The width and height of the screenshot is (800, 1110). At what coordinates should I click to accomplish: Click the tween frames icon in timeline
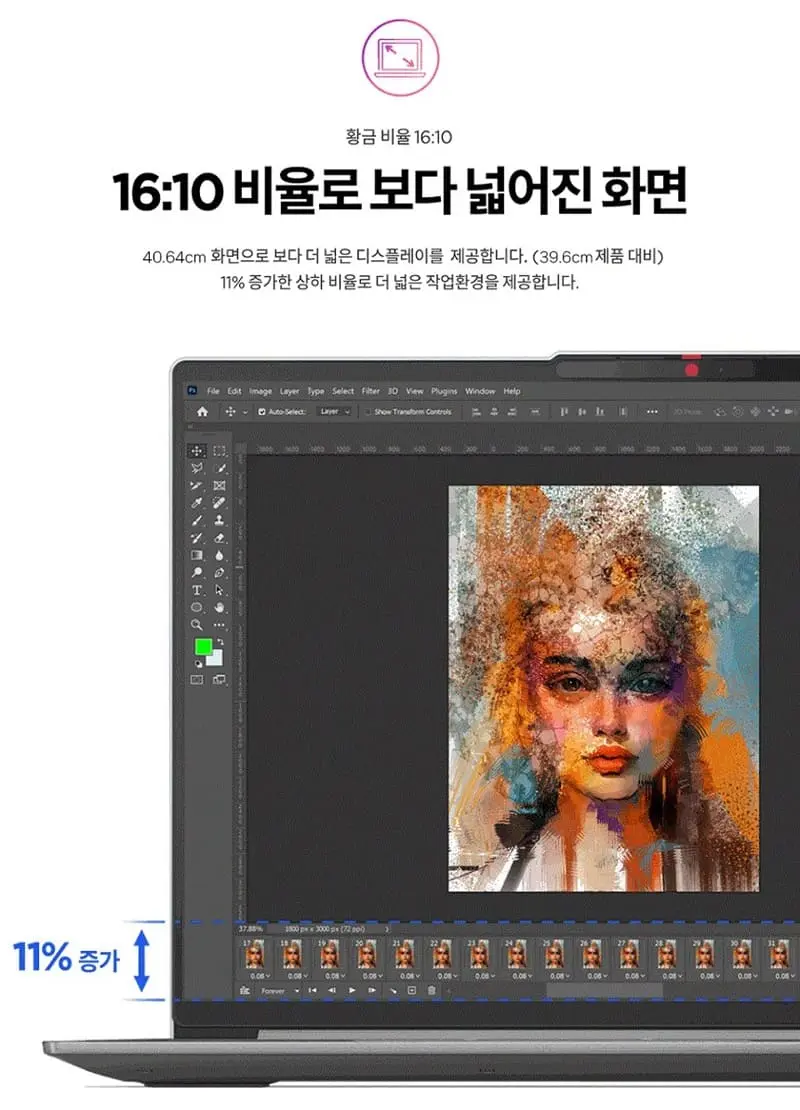tap(394, 990)
